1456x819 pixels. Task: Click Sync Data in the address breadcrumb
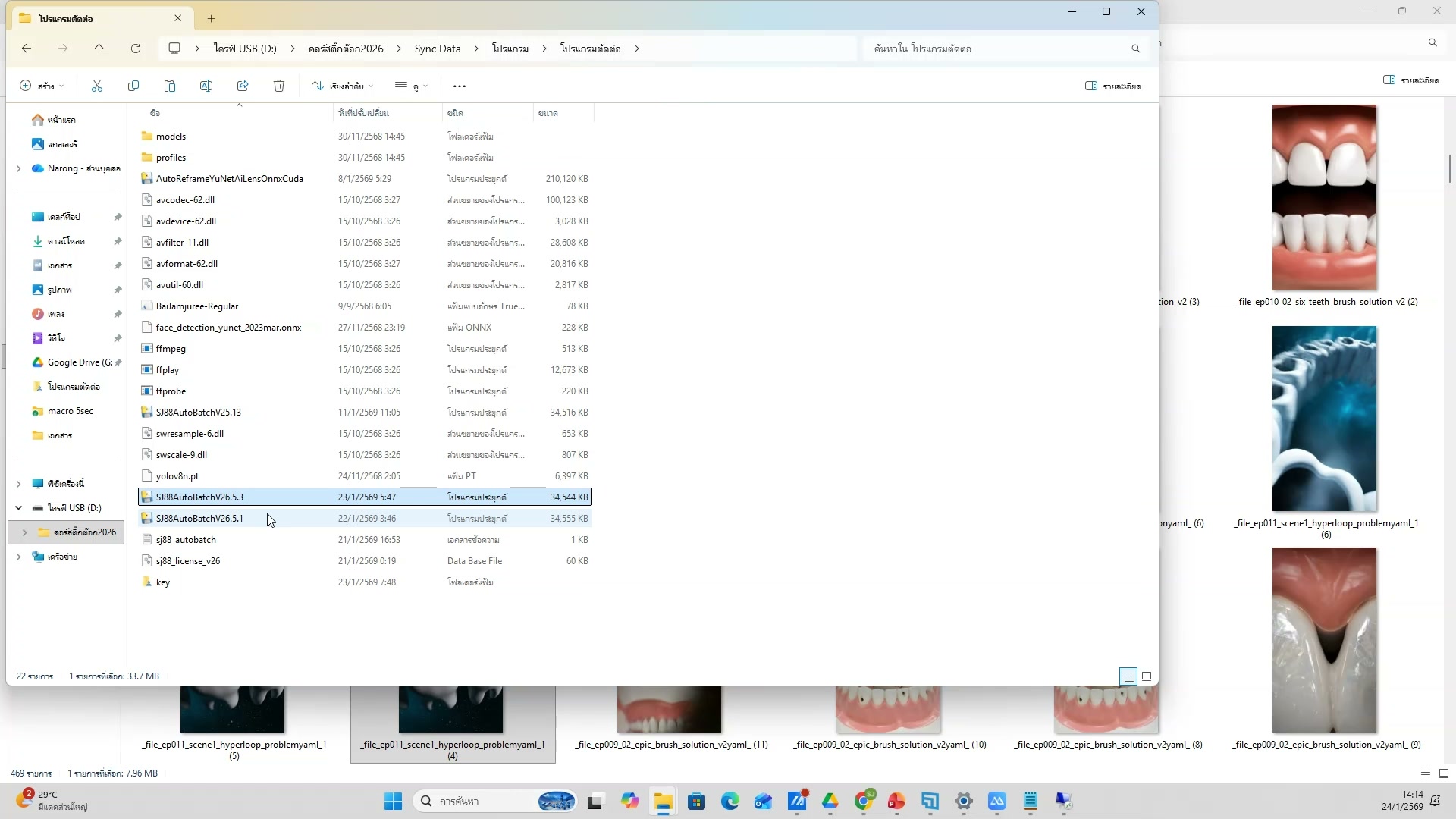click(438, 49)
